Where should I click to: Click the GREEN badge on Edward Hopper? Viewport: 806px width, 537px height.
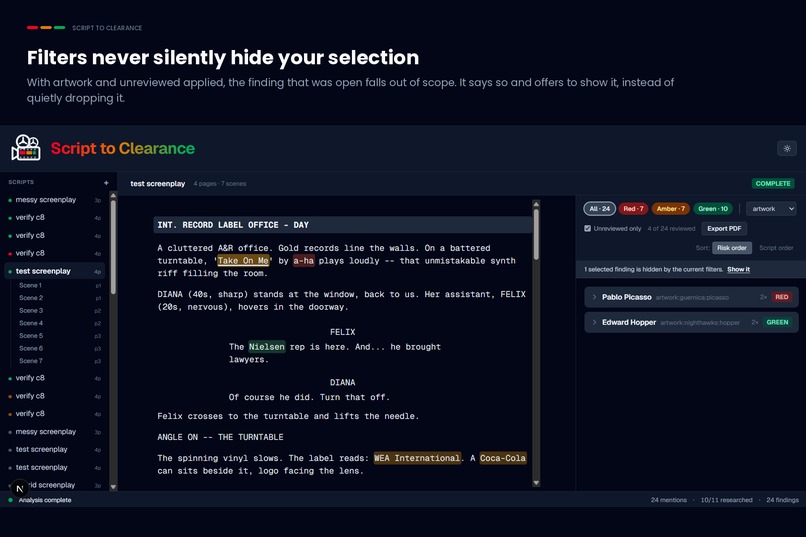pos(777,322)
